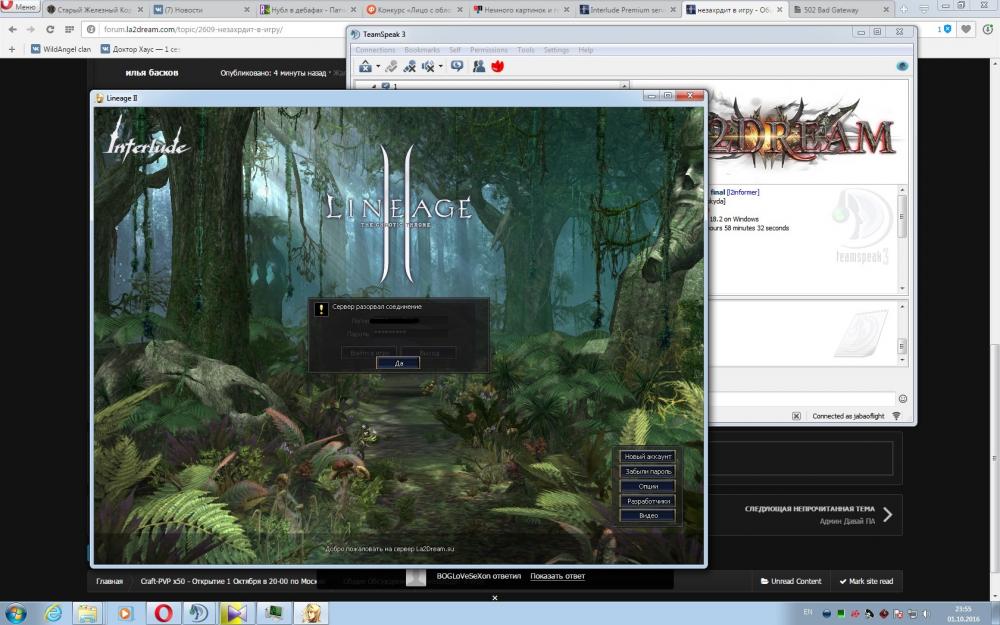1000x625 pixels.
Task: Click the Новый аккаунт button
Action: coord(647,457)
